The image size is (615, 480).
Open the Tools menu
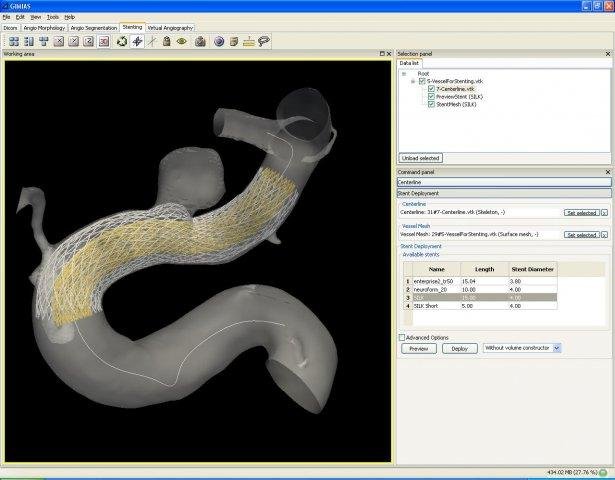pyautogui.click(x=53, y=17)
